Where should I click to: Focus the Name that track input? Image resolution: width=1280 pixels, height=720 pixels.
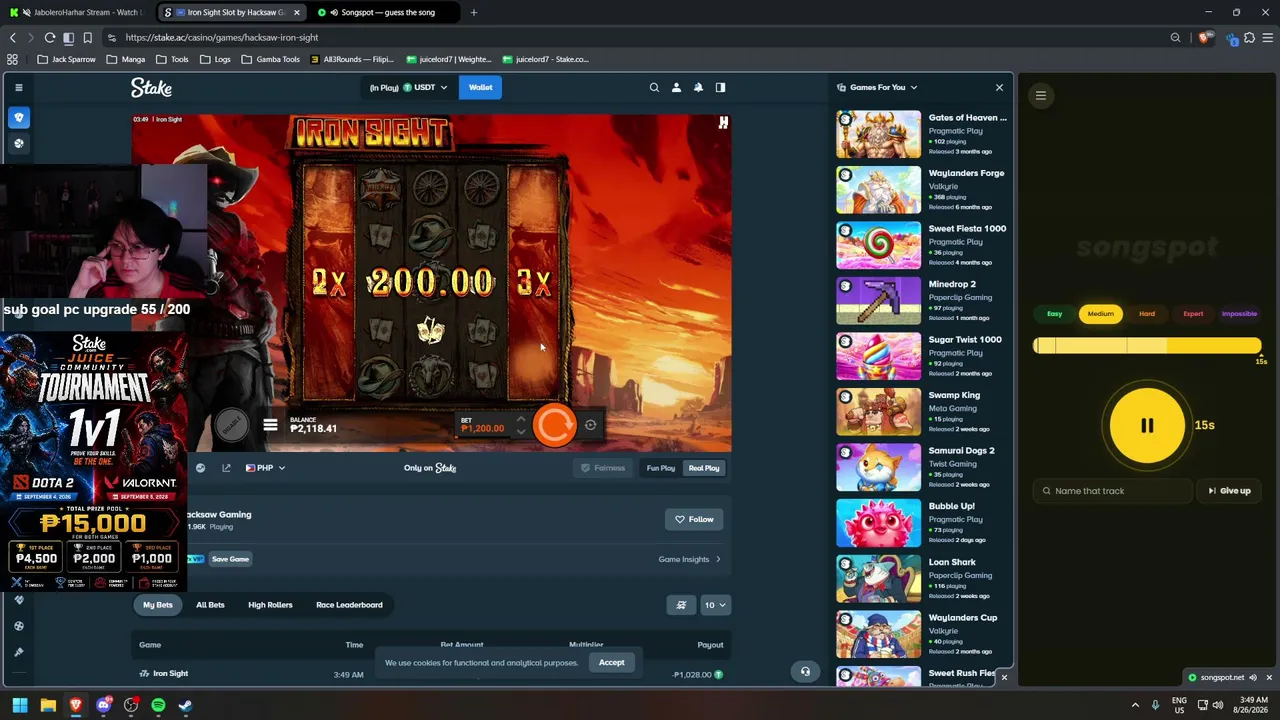(1114, 491)
